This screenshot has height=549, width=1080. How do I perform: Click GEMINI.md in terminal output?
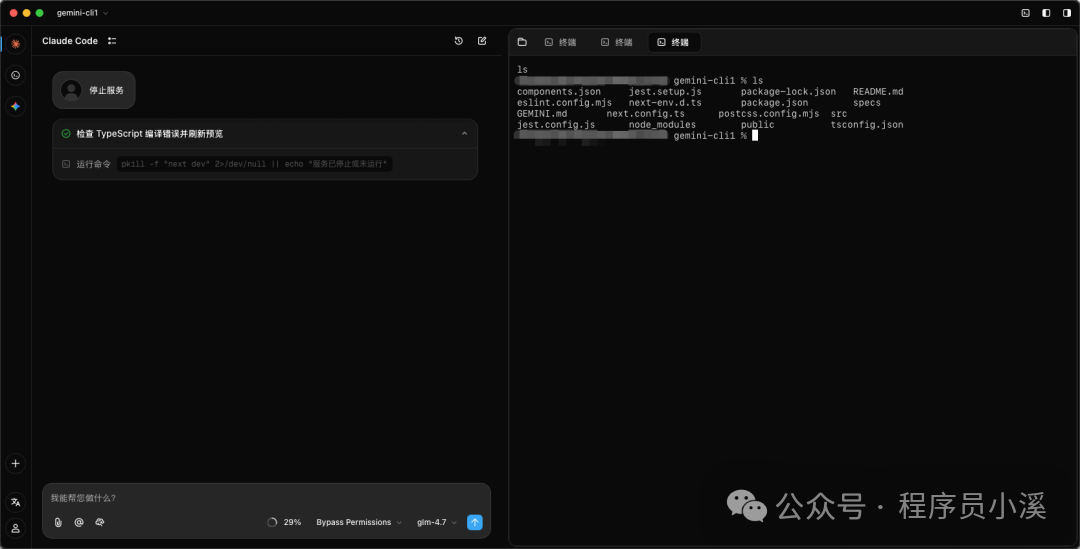(542, 114)
